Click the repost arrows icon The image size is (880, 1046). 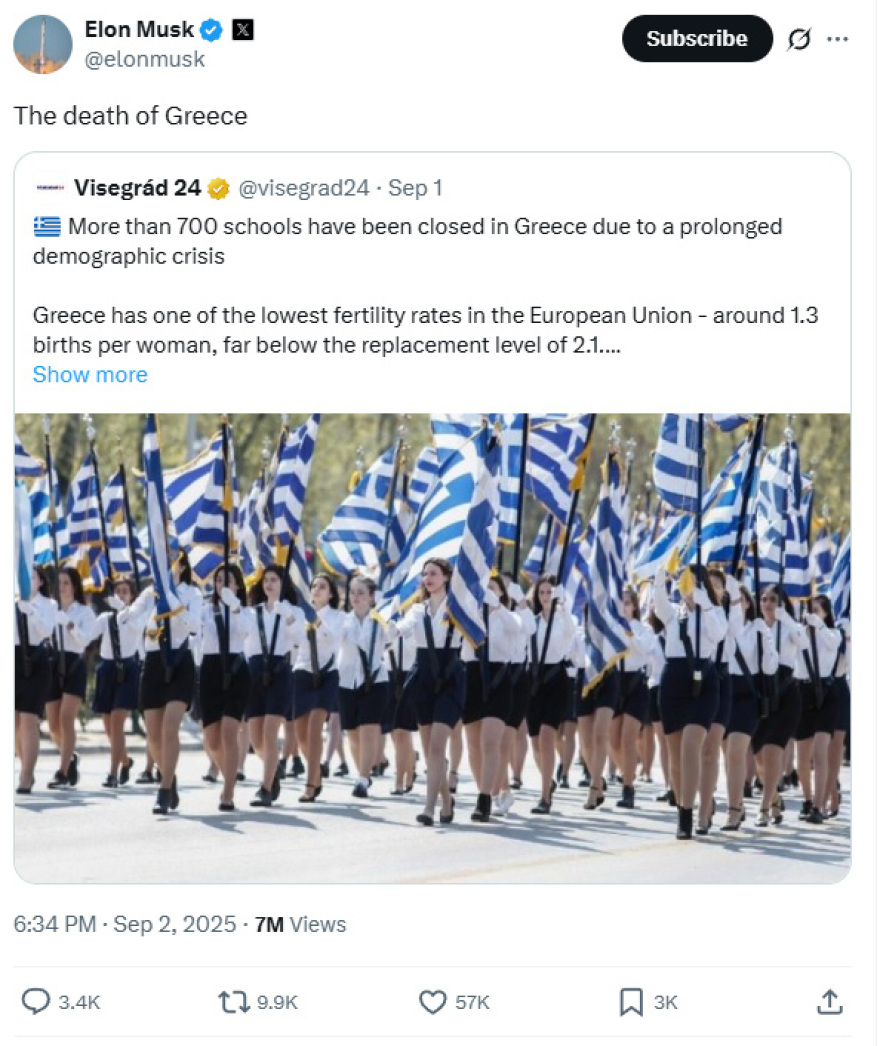point(234,1001)
